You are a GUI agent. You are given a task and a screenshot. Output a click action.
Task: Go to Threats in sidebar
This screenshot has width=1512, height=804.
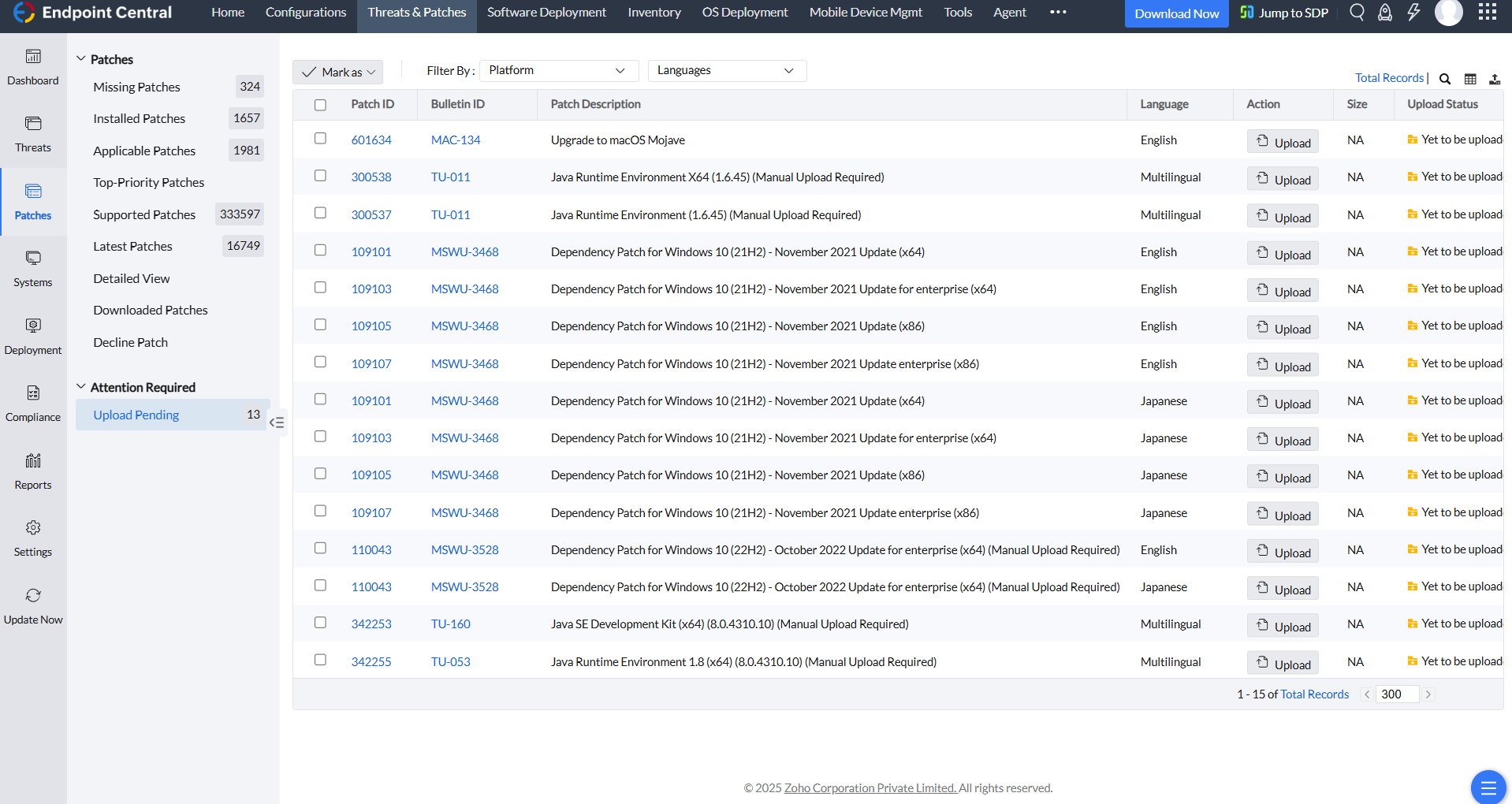click(33, 134)
